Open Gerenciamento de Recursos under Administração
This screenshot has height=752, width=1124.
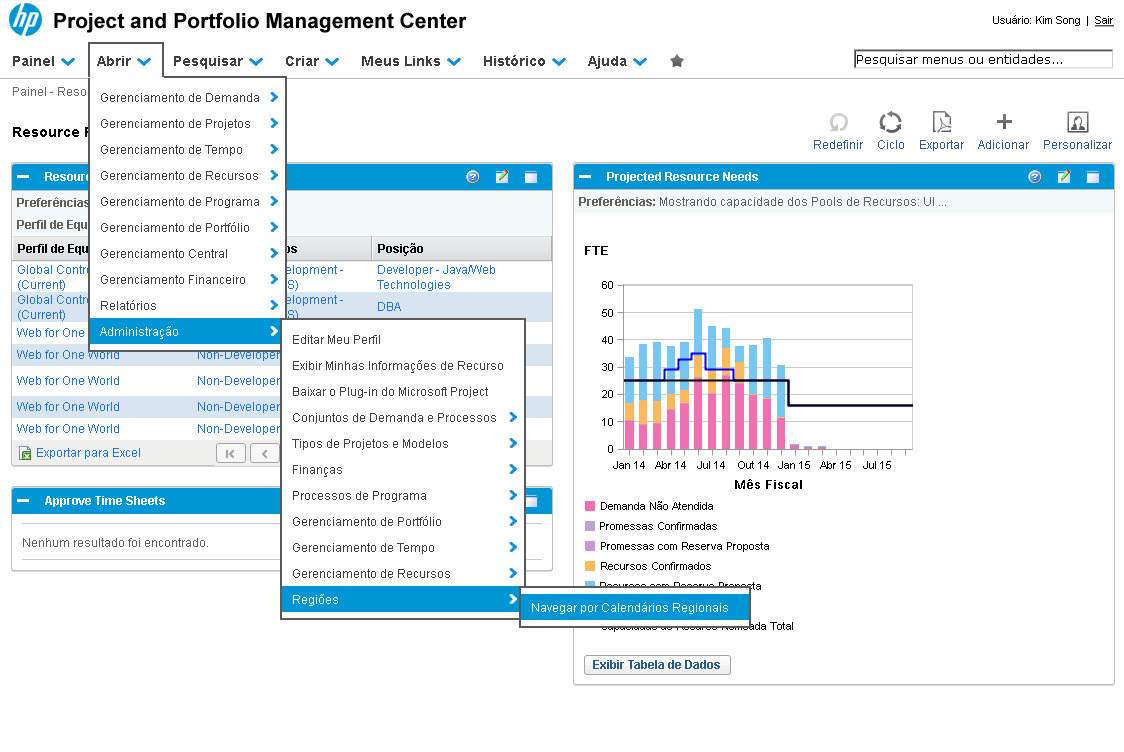371,574
